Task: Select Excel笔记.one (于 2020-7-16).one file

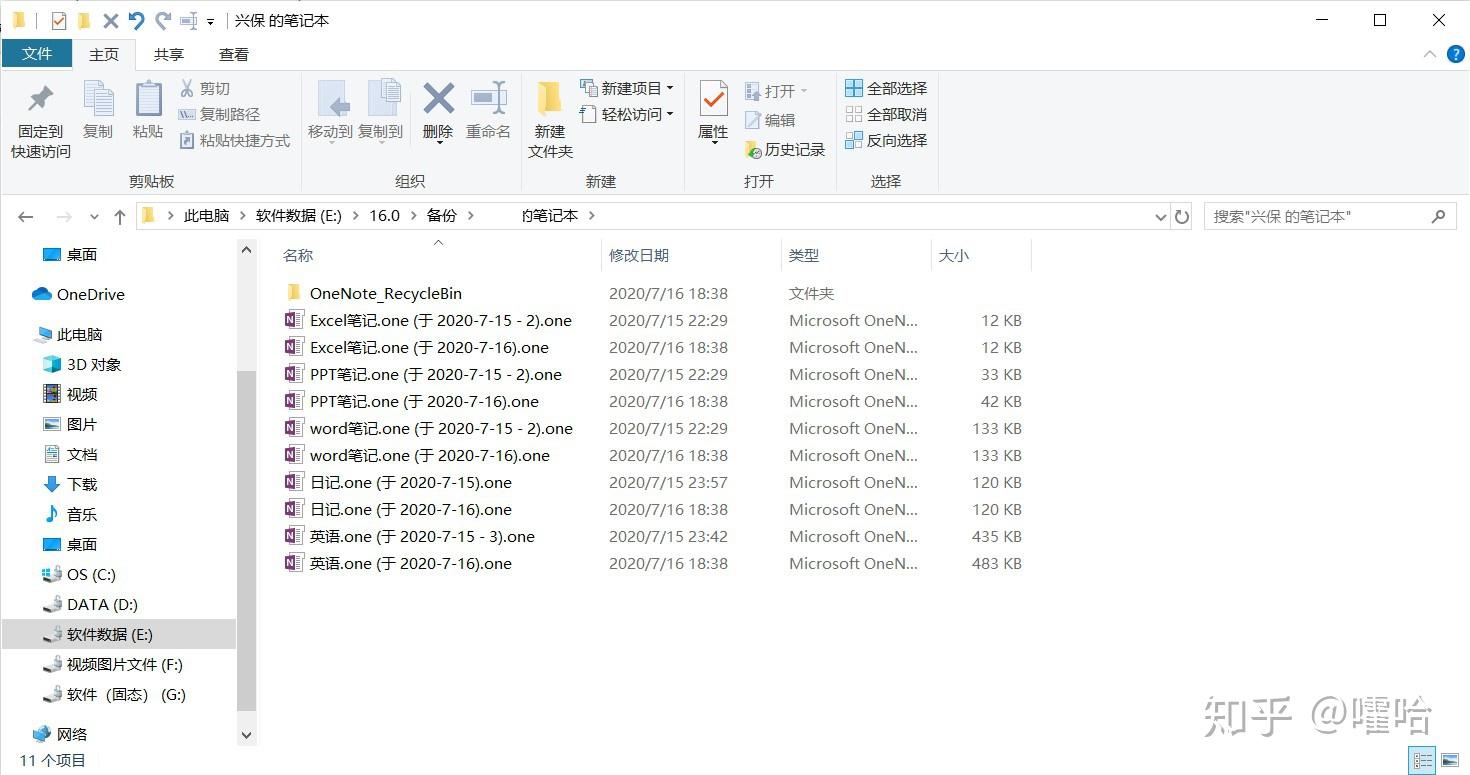Action: (x=417, y=348)
